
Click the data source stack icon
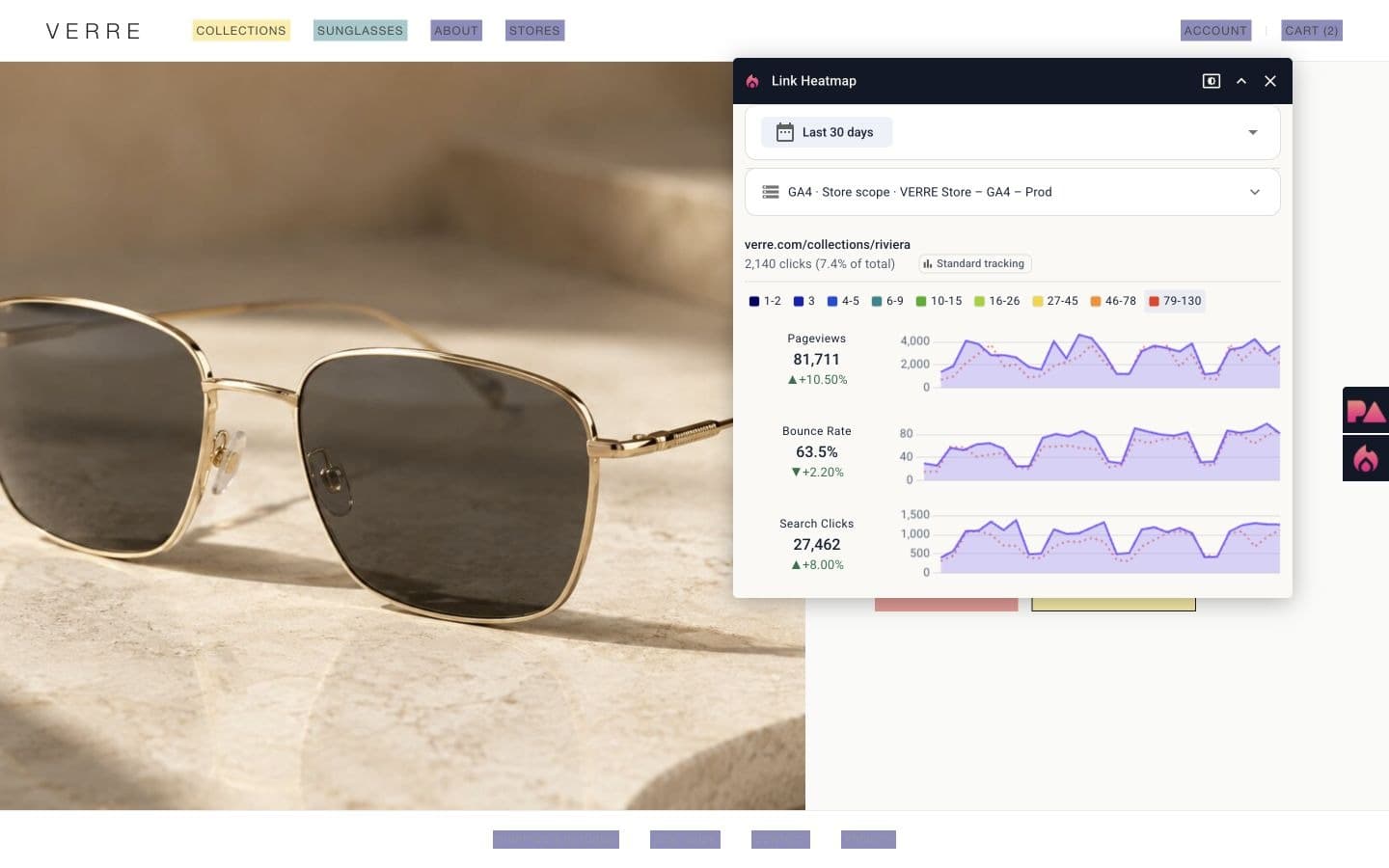(x=771, y=192)
